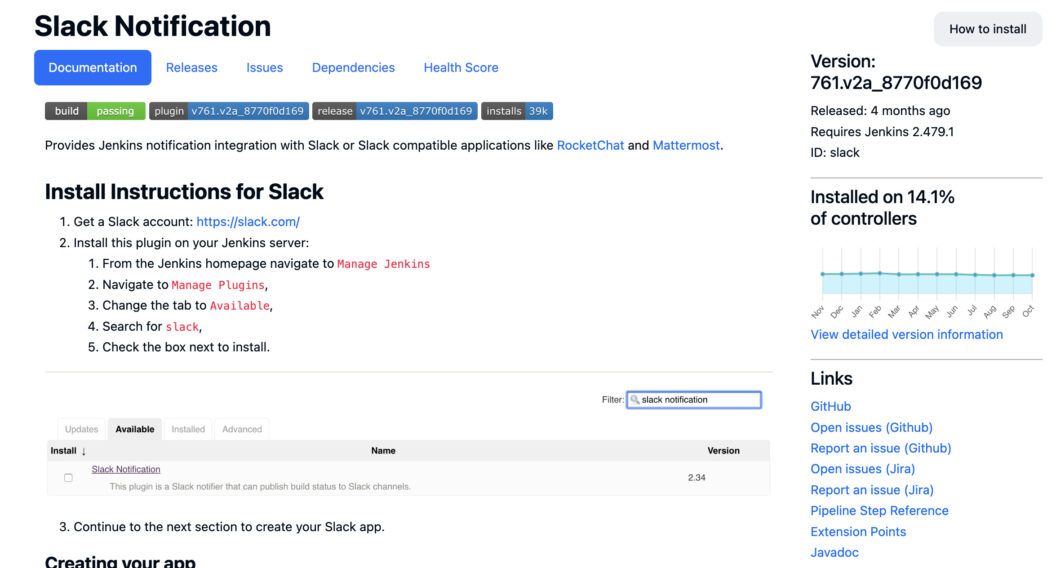Screen dimensions: 1056x568
Task: Open the Documentation tab
Action: [x=92, y=67]
